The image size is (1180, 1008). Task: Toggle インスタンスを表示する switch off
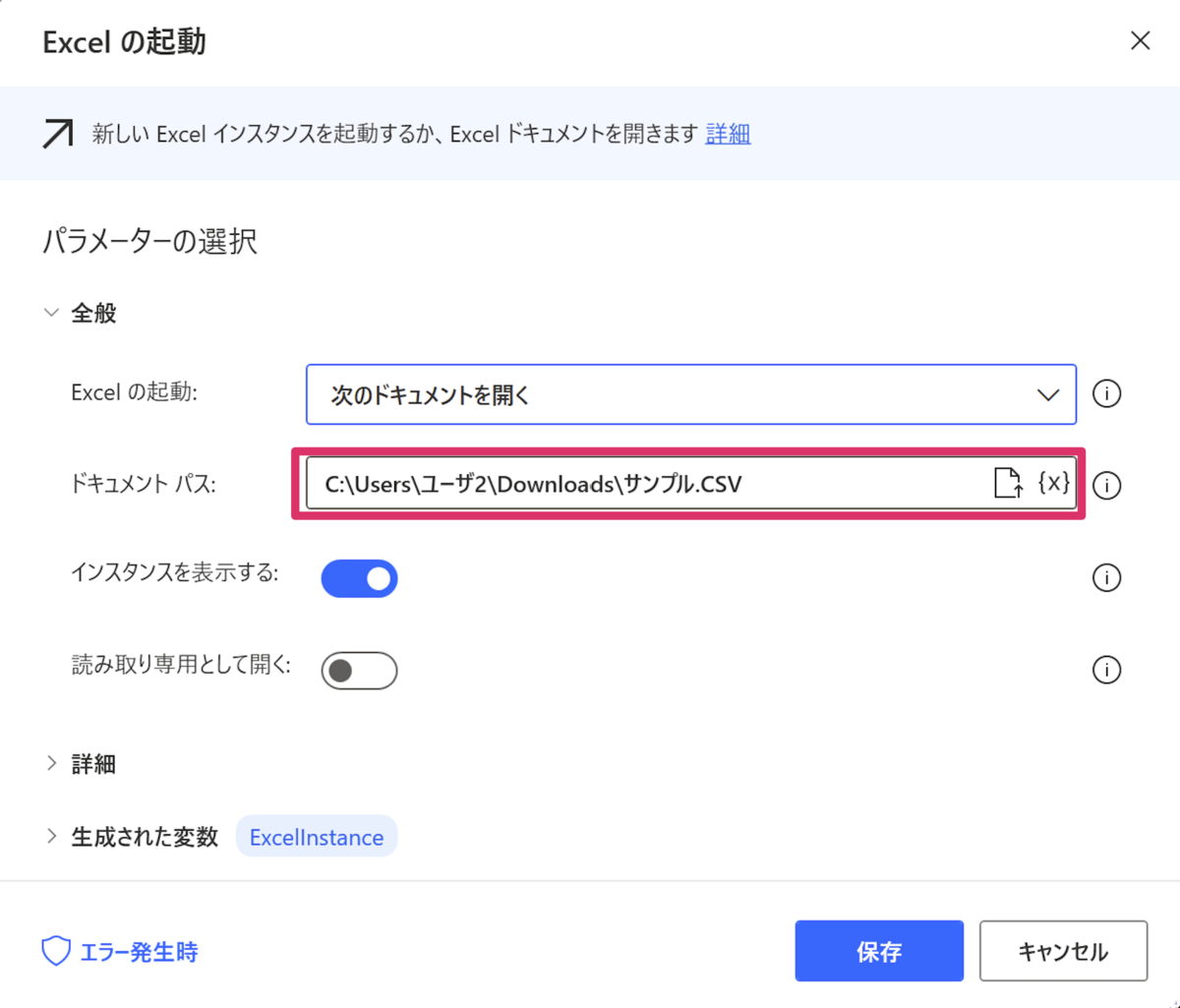pos(359,579)
